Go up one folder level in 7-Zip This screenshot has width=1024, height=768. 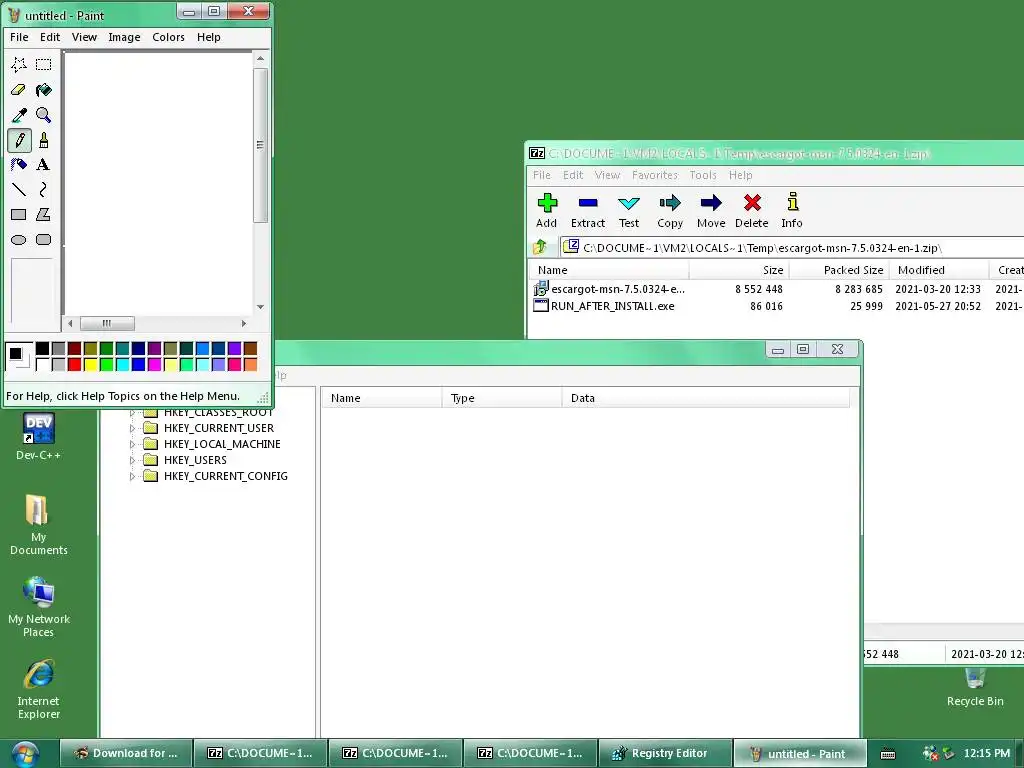(540, 248)
